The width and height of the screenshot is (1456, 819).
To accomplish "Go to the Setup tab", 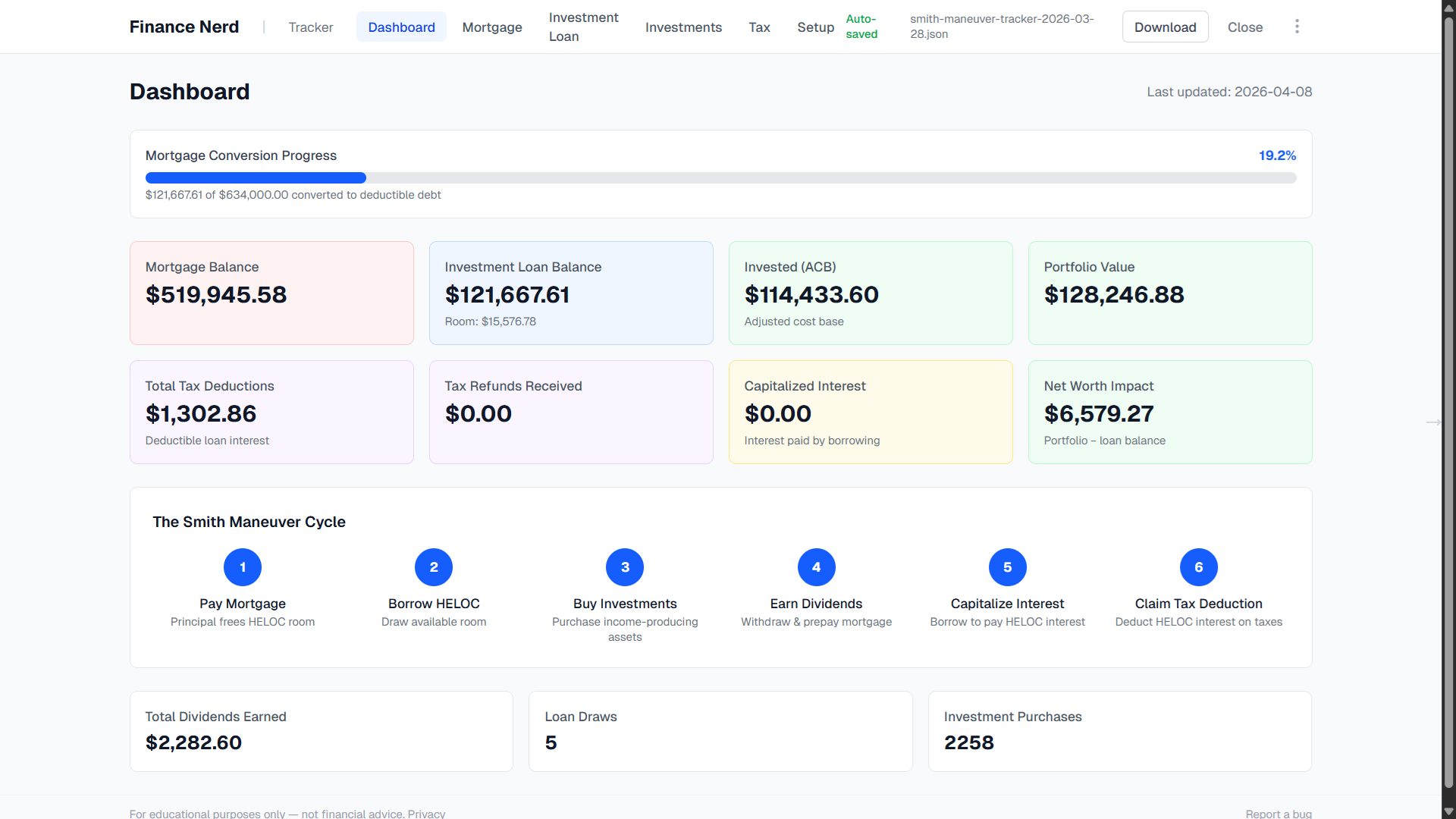I will point(815,27).
